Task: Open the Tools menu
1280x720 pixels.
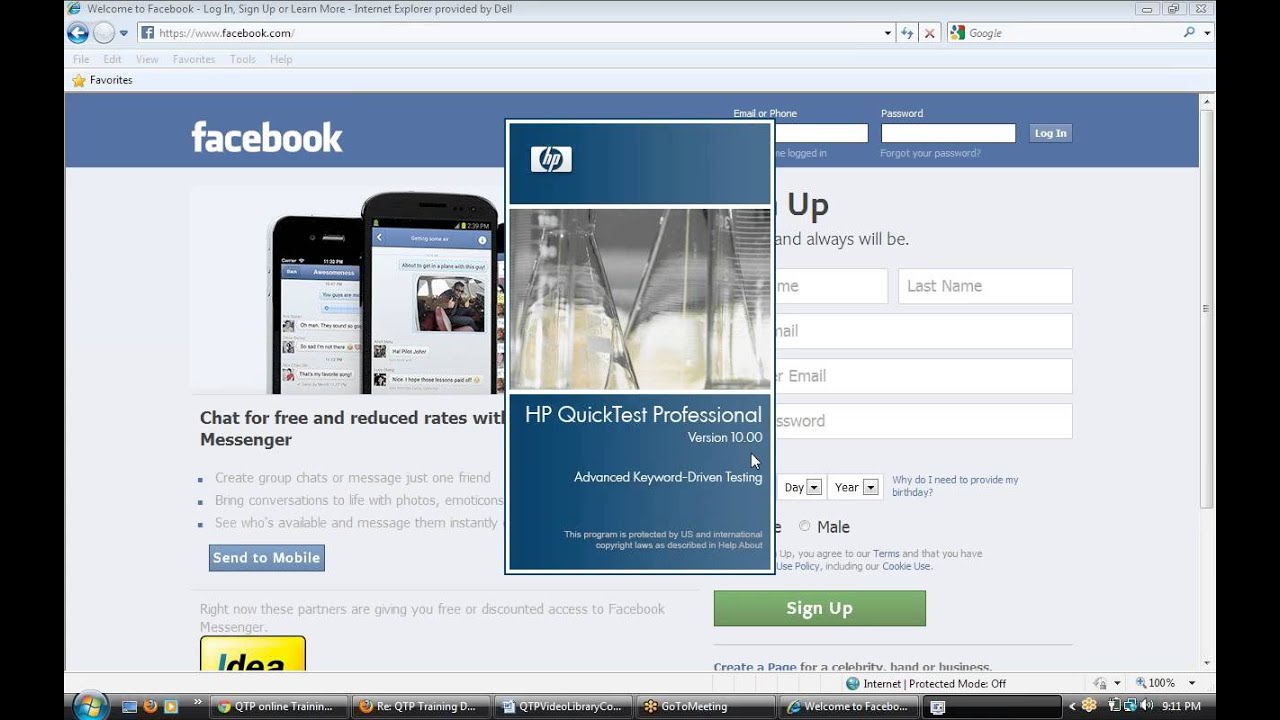Action: [243, 59]
